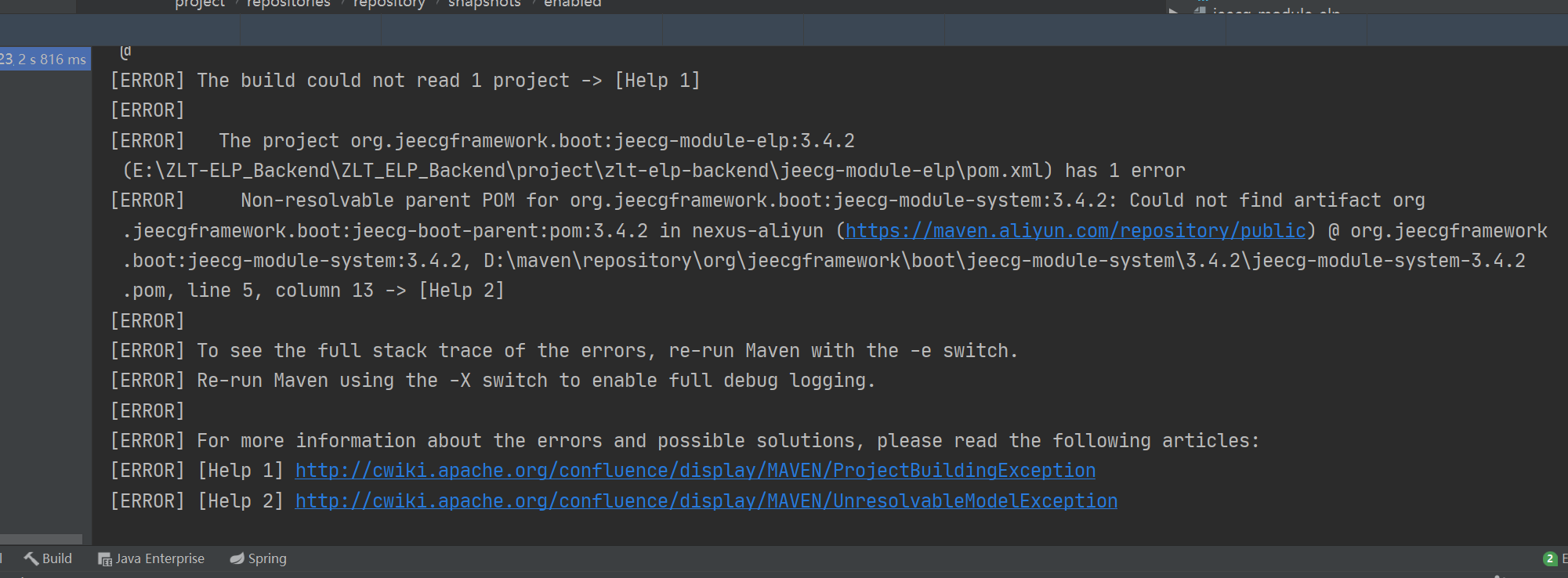The width and height of the screenshot is (1568, 578).
Task: Switch to the Spring tool window
Action: pyautogui.click(x=258, y=558)
